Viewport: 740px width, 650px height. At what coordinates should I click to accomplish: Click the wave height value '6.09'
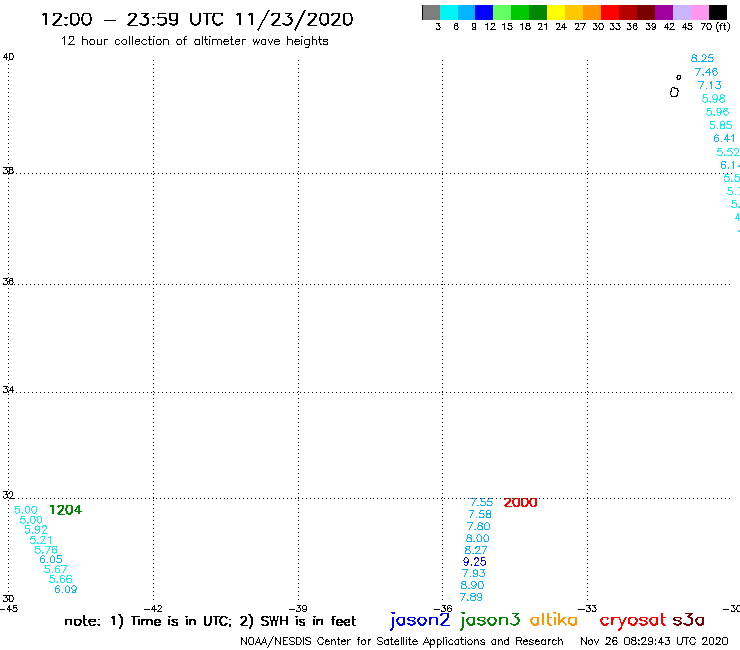click(66, 589)
